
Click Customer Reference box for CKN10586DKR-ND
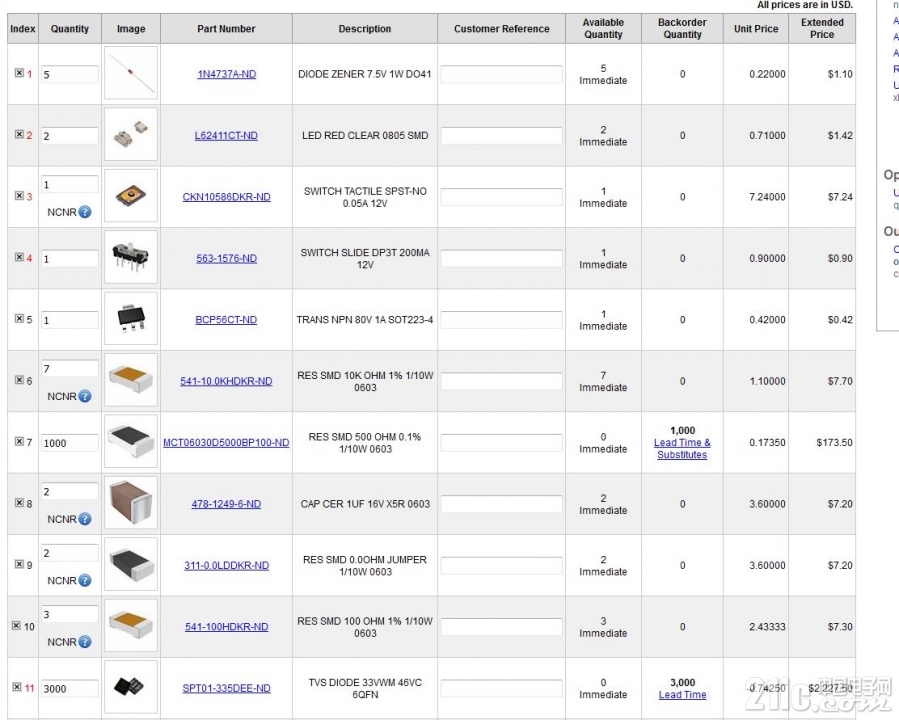pos(501,197)
